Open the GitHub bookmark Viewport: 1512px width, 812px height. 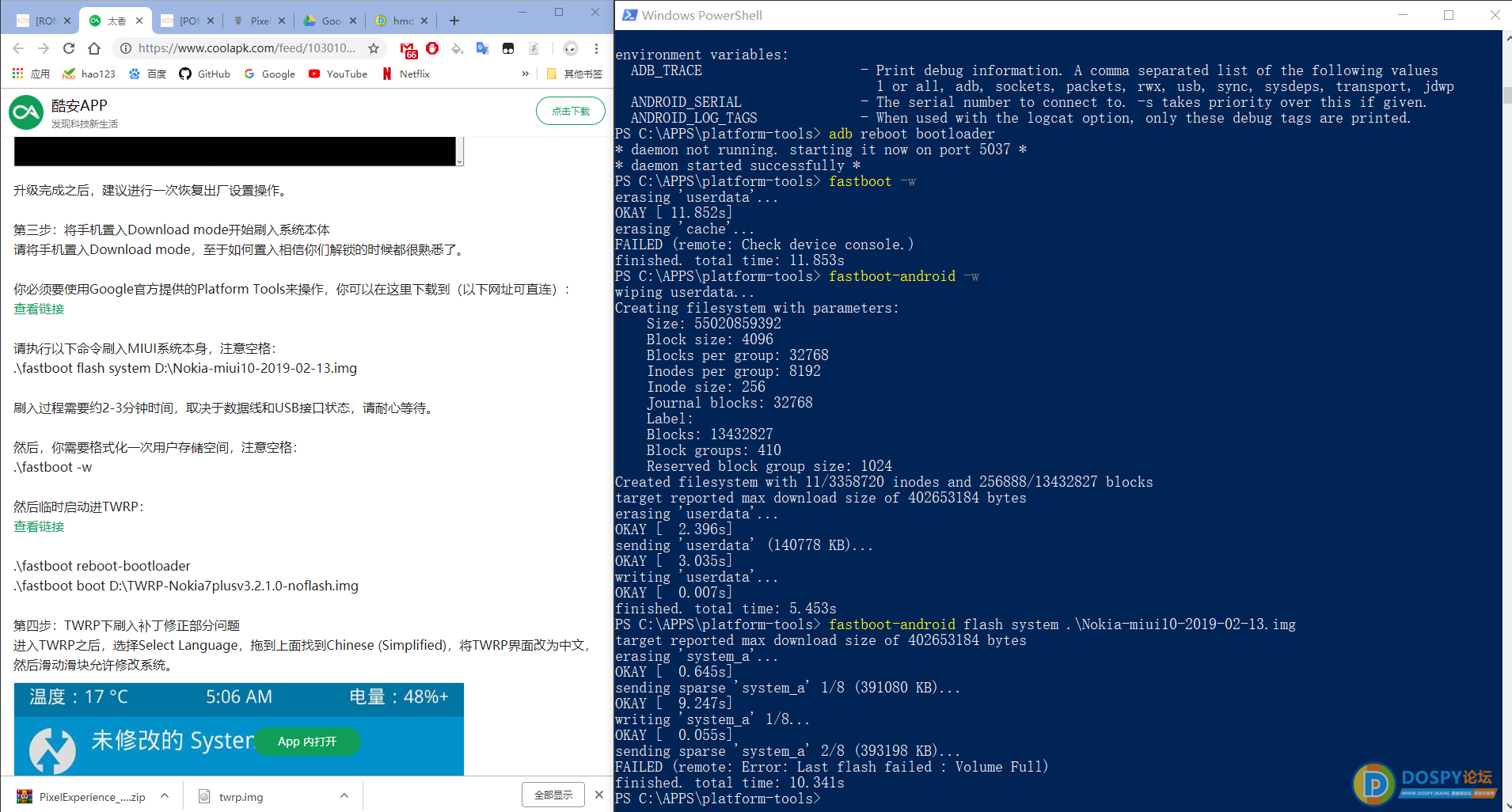click(204, 74)
